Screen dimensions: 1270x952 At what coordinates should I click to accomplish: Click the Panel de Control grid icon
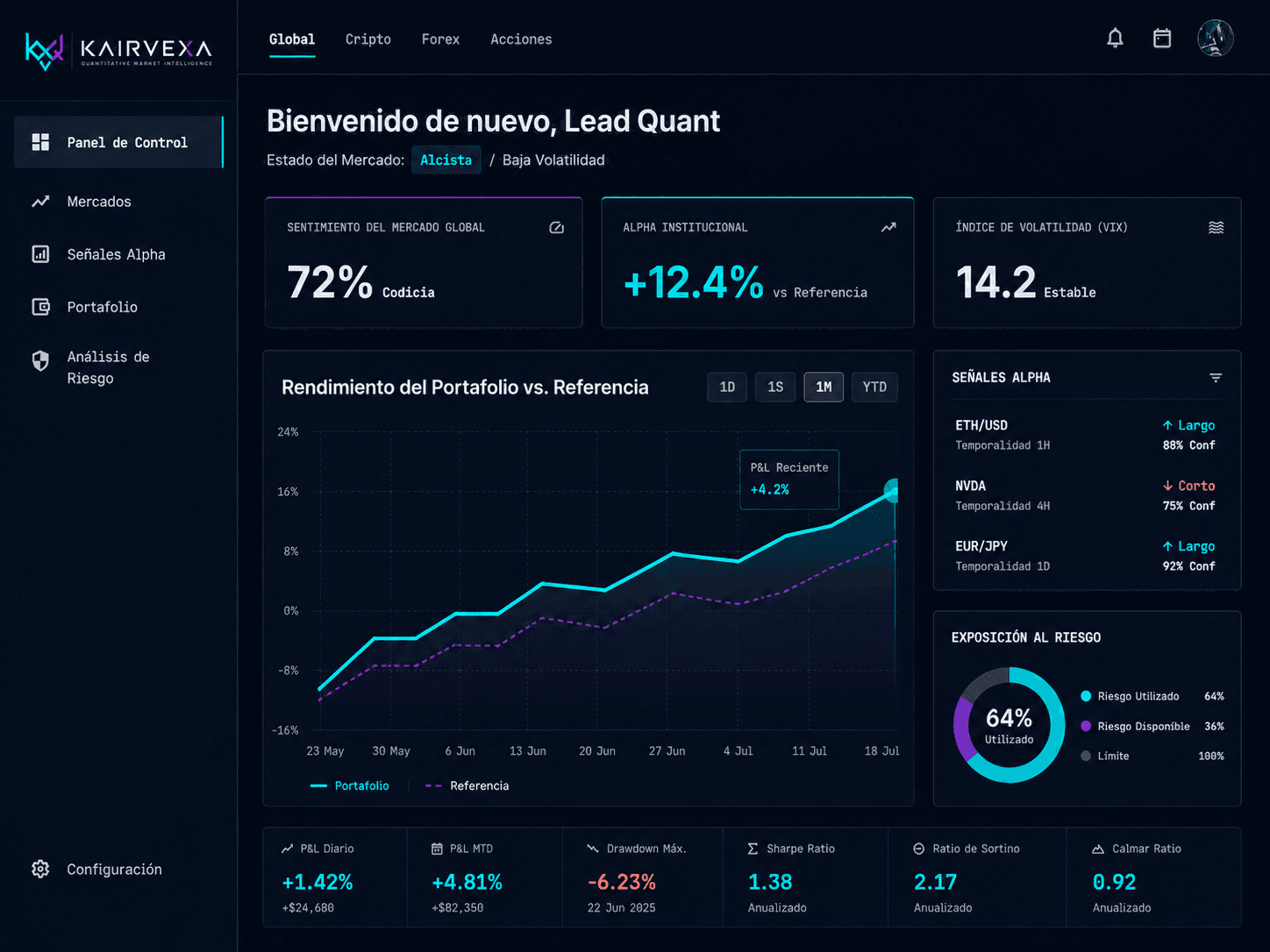point(40,142)
